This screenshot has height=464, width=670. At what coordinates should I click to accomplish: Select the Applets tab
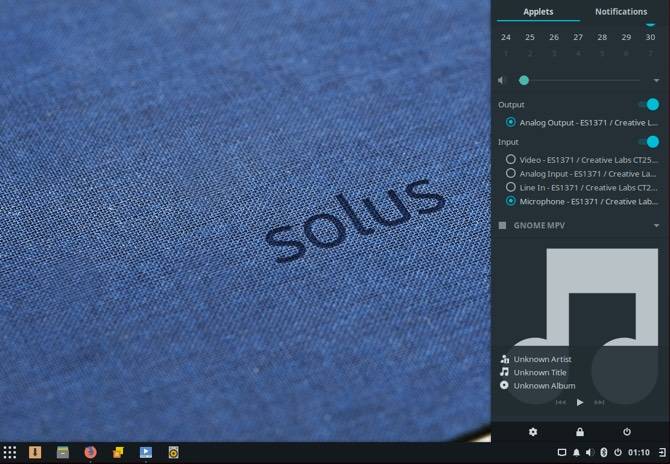coord(538,12)
